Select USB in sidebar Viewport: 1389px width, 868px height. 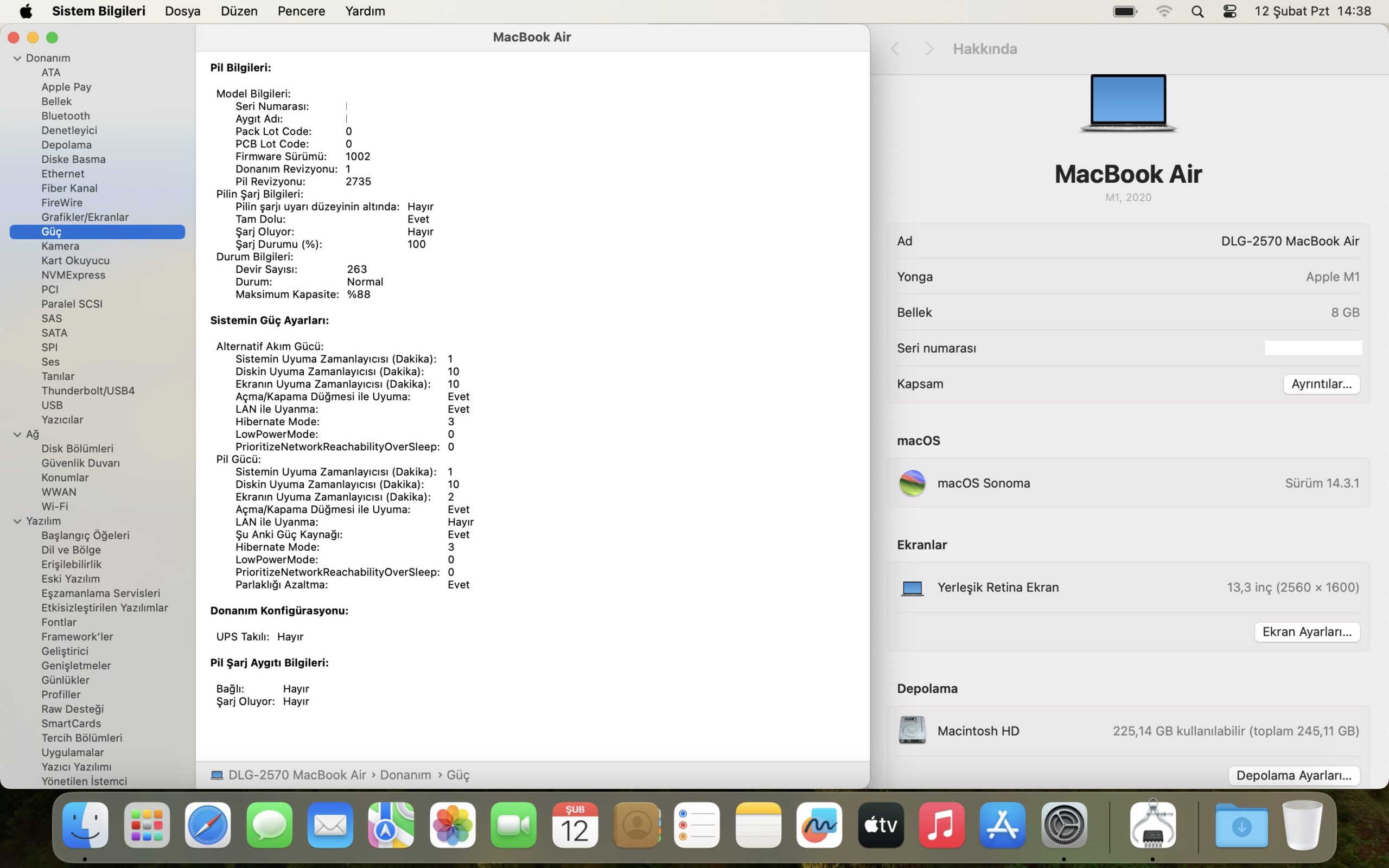click(x=52, y=405)
